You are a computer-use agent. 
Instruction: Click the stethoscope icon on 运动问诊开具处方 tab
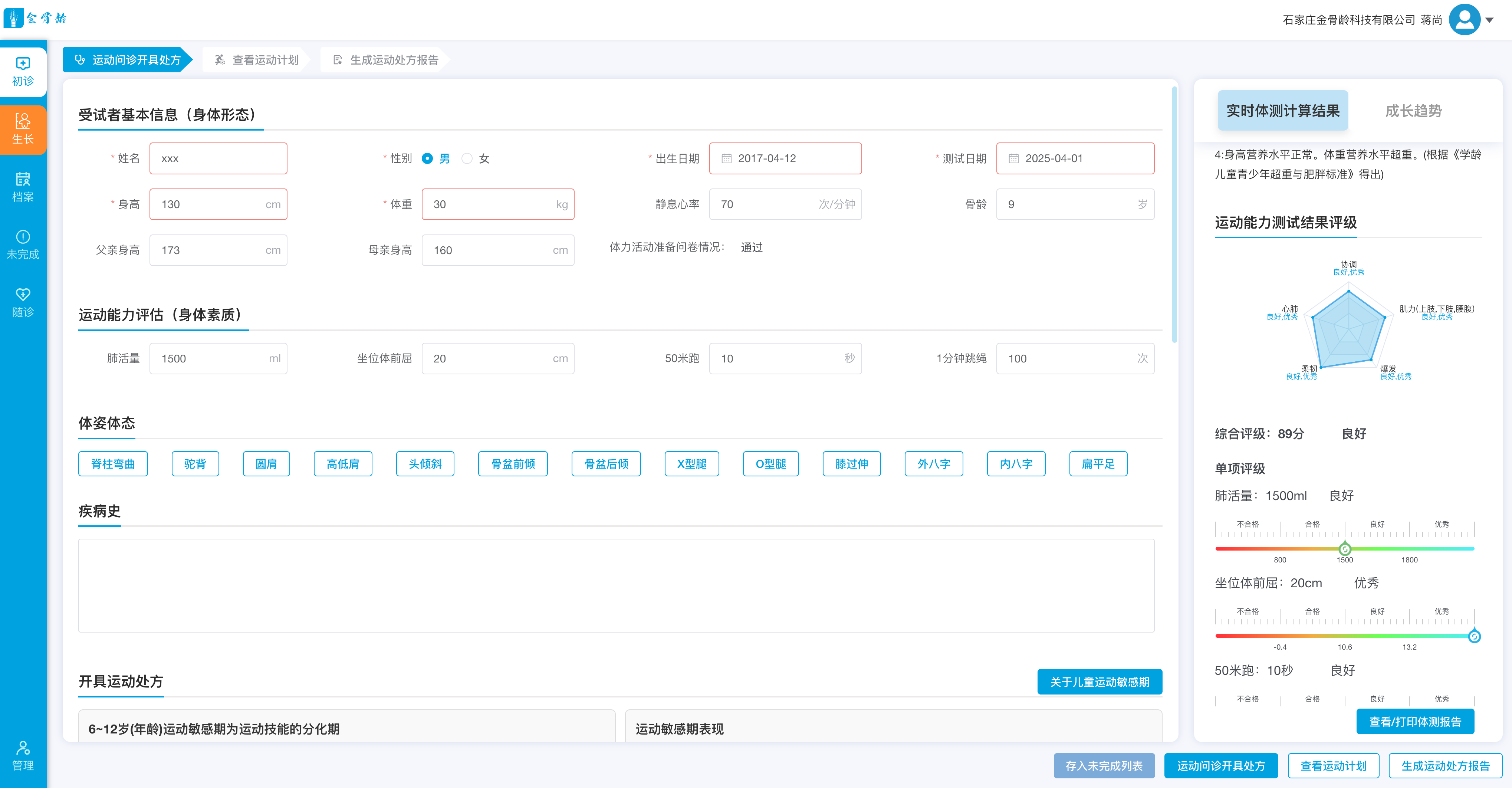point(80,60)
